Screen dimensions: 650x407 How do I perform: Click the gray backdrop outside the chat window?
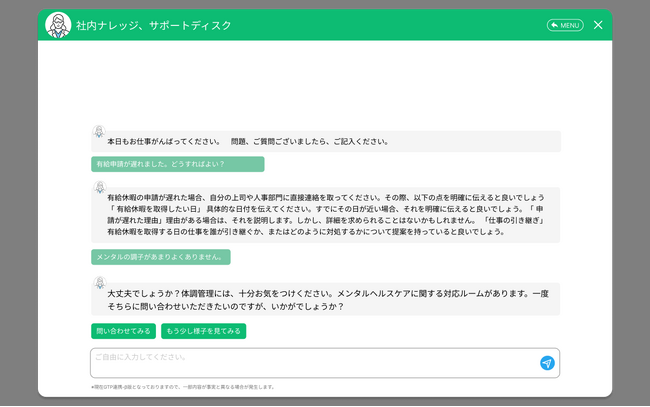click(x=18, y=200)
